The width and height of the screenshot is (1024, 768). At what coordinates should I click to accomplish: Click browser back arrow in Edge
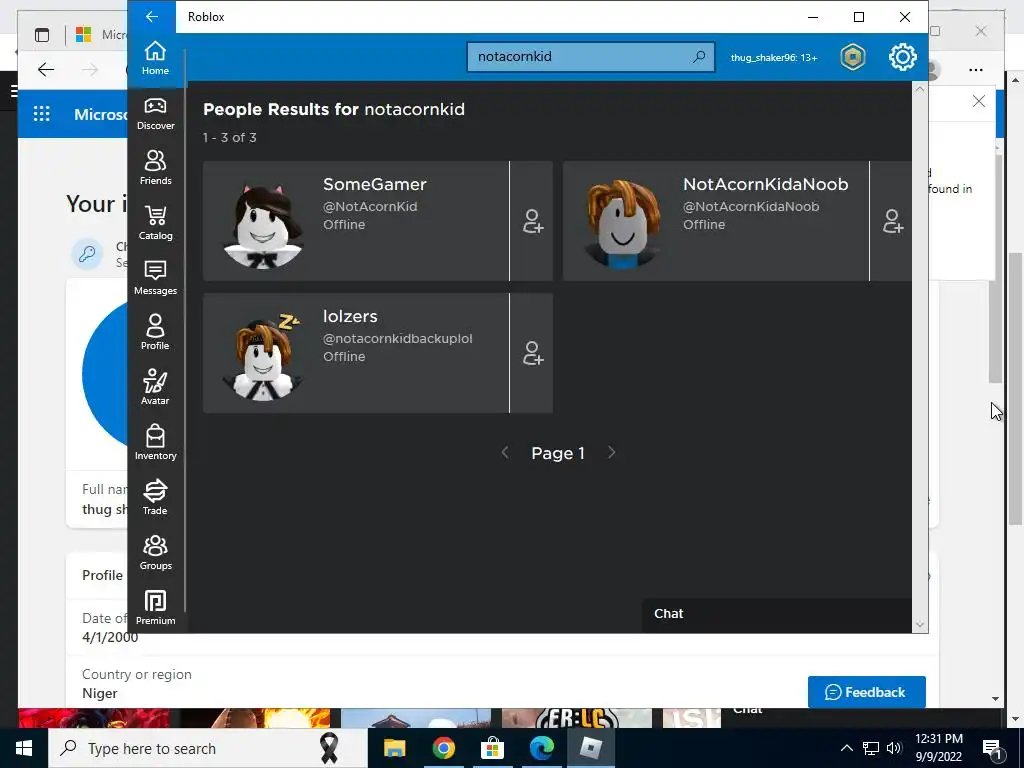[x=46, y=70]
